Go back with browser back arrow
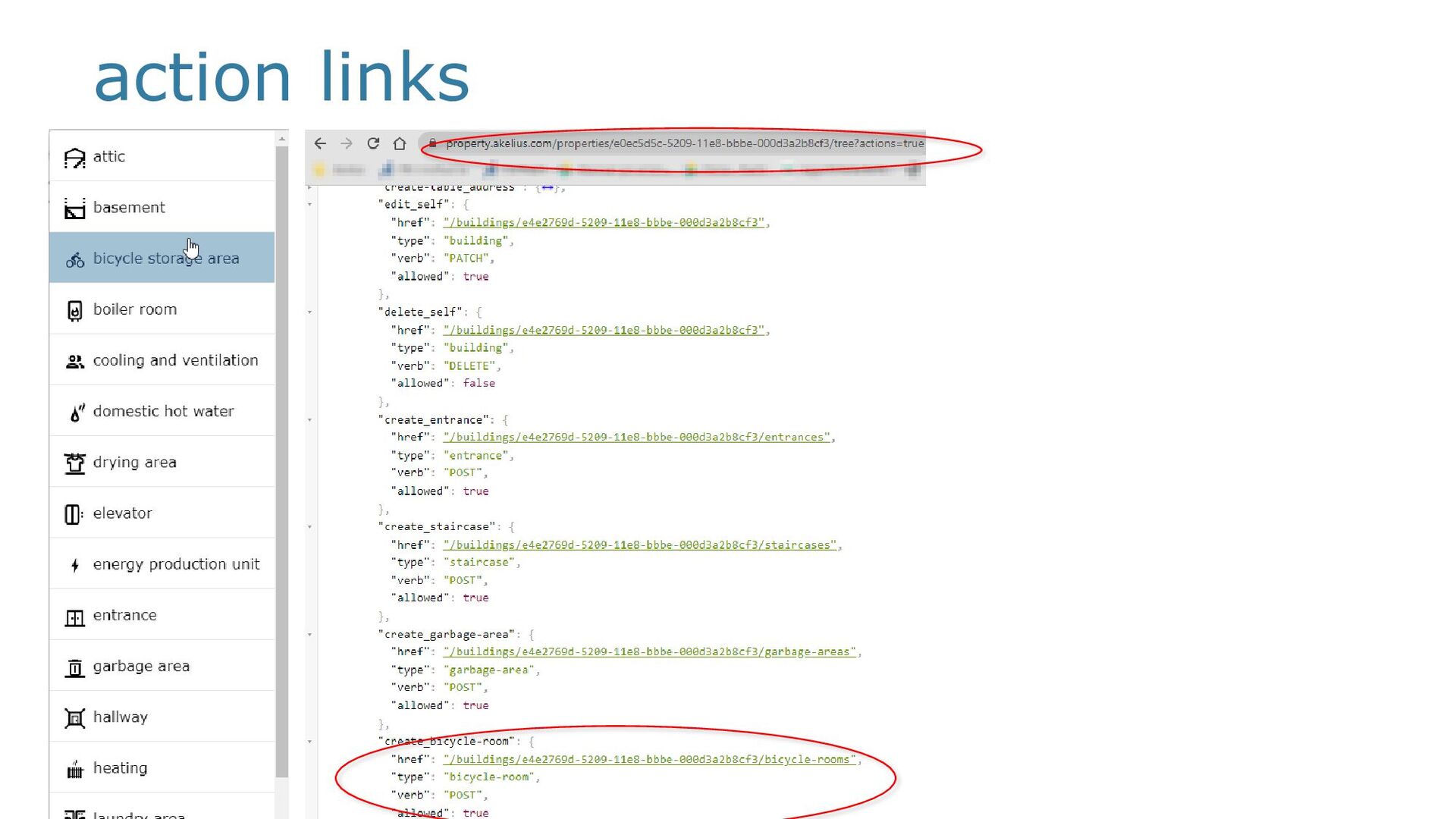1456x819 pixels. (320, 143)
